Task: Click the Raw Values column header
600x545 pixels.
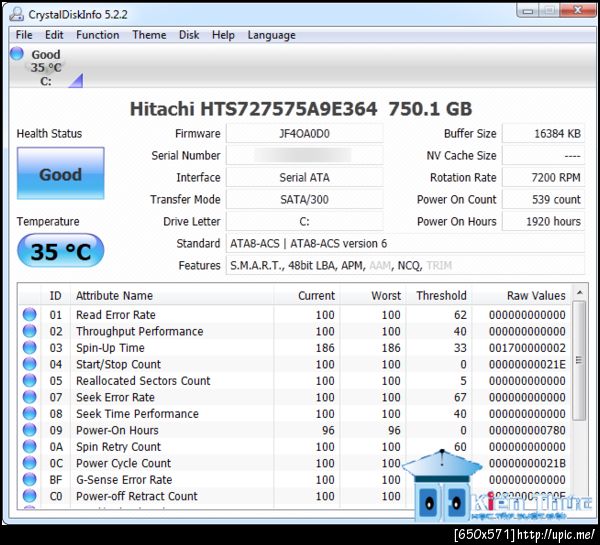Action: (x=537, y=295)
